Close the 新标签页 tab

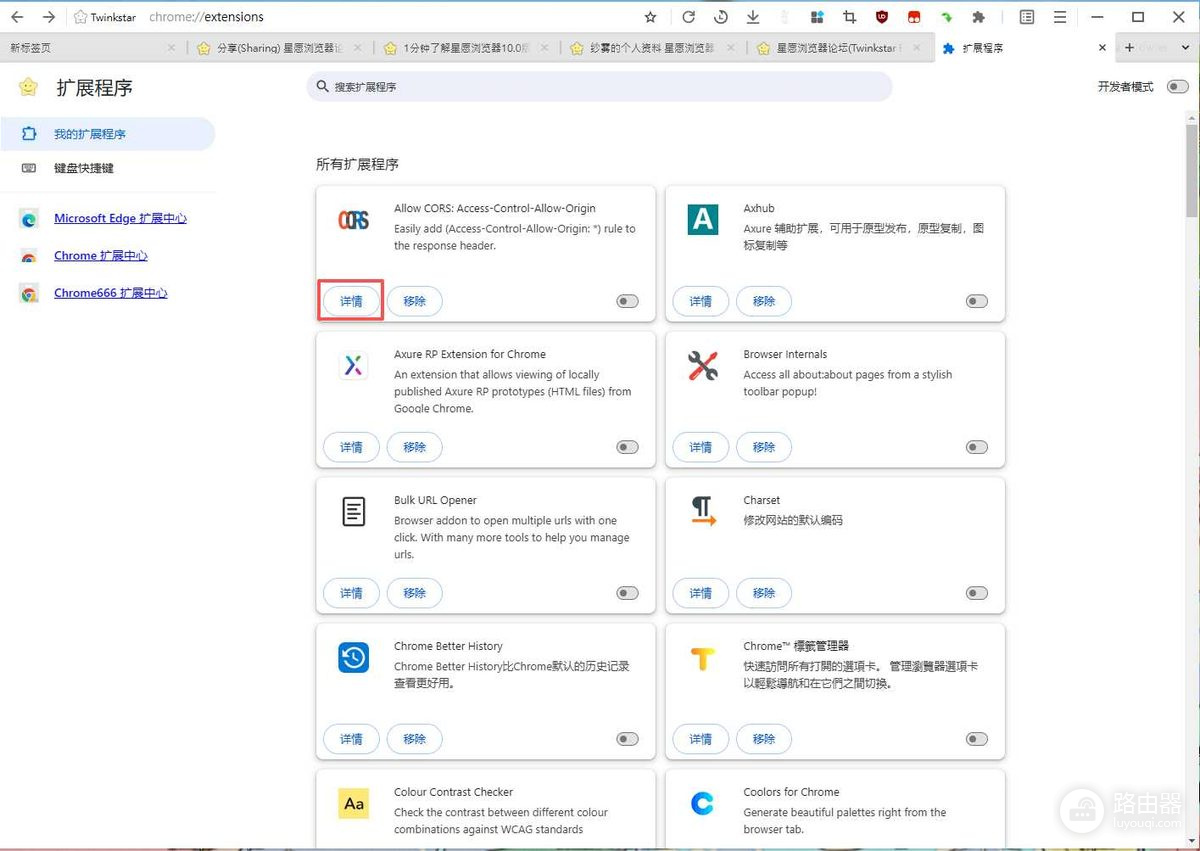point(171,48)
